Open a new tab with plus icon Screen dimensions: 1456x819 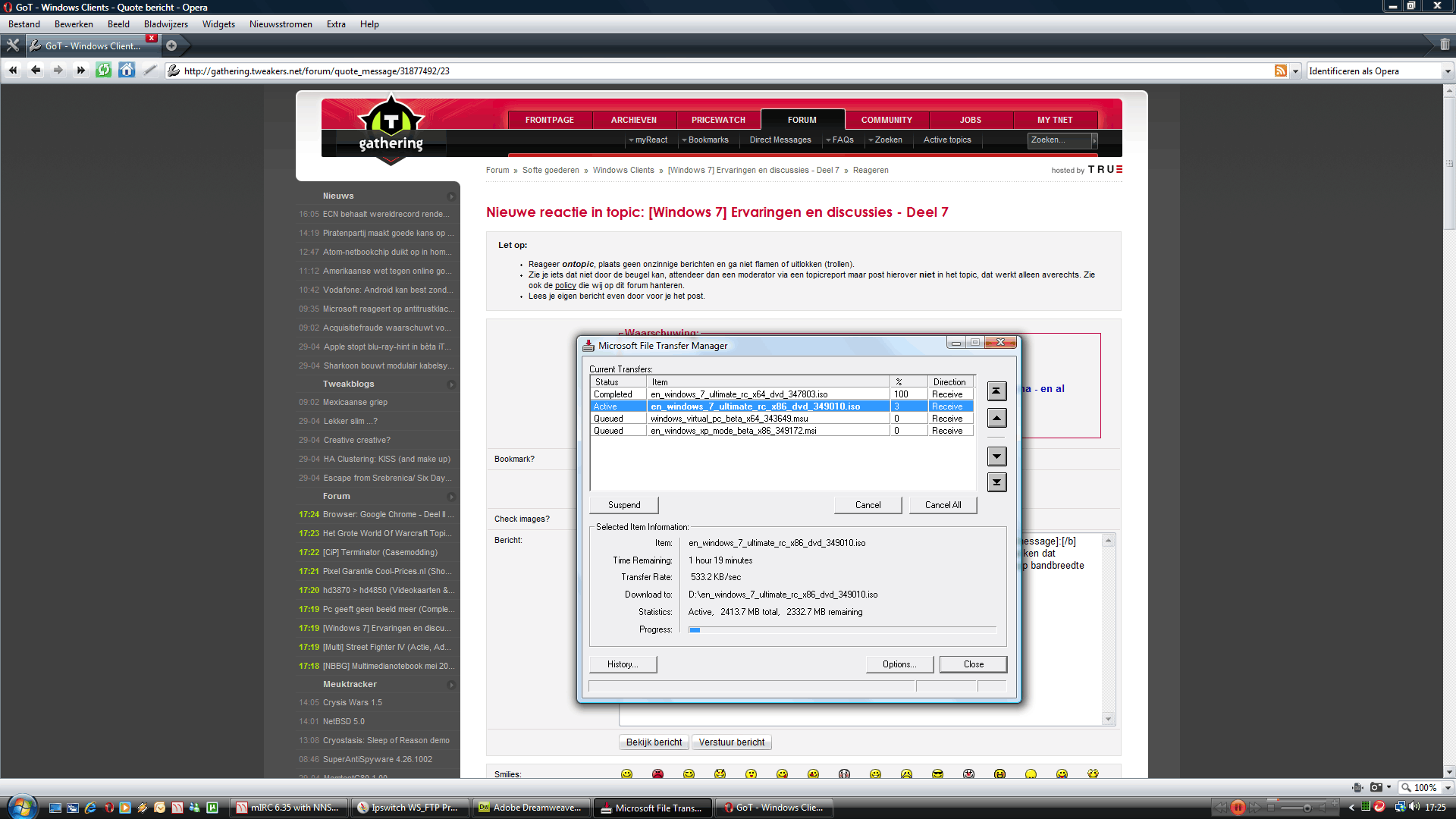171,45
